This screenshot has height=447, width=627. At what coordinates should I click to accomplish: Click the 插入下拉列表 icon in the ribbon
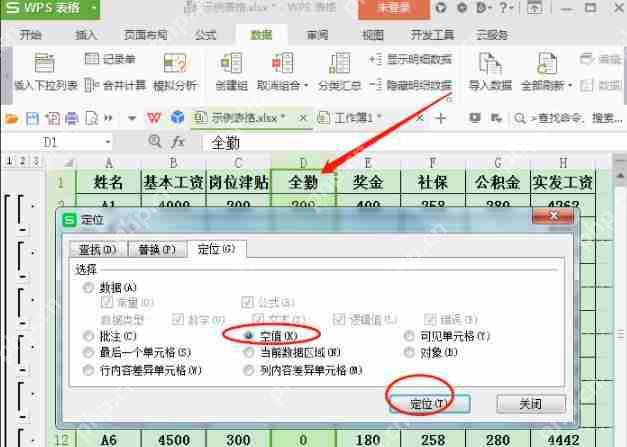click(x=44, y=63)
